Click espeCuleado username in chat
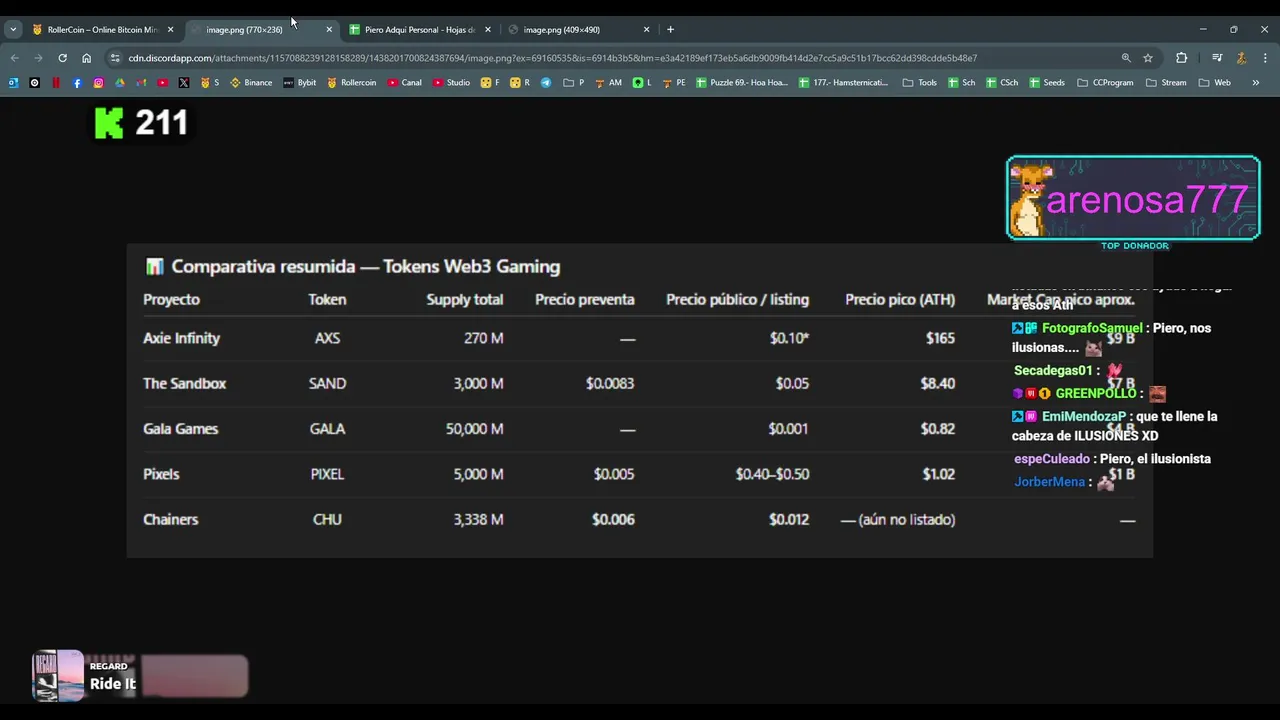The height and width of the screenshot is (720, 1280). tap(1052, 459)
